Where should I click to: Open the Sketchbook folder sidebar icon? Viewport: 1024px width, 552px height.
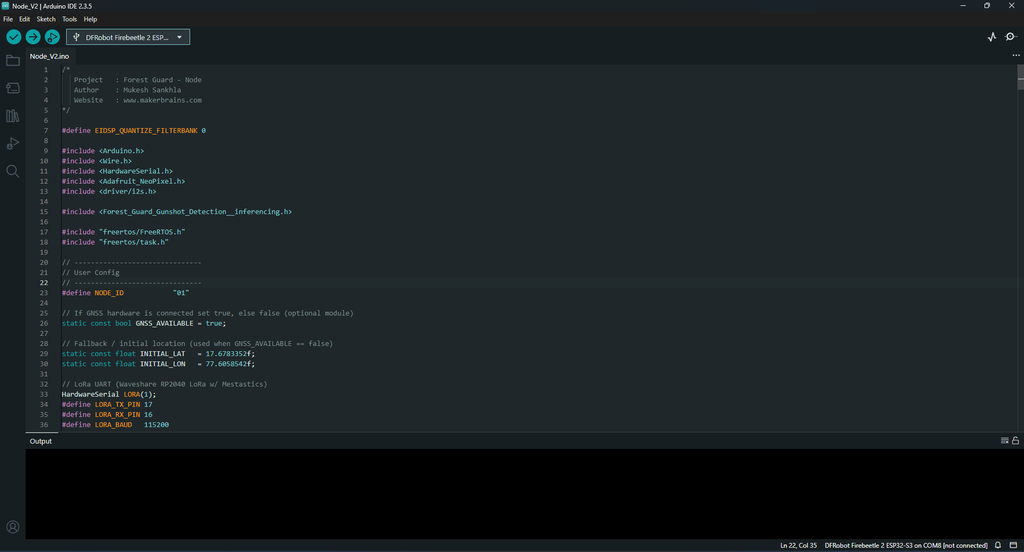tap(12, 61)
